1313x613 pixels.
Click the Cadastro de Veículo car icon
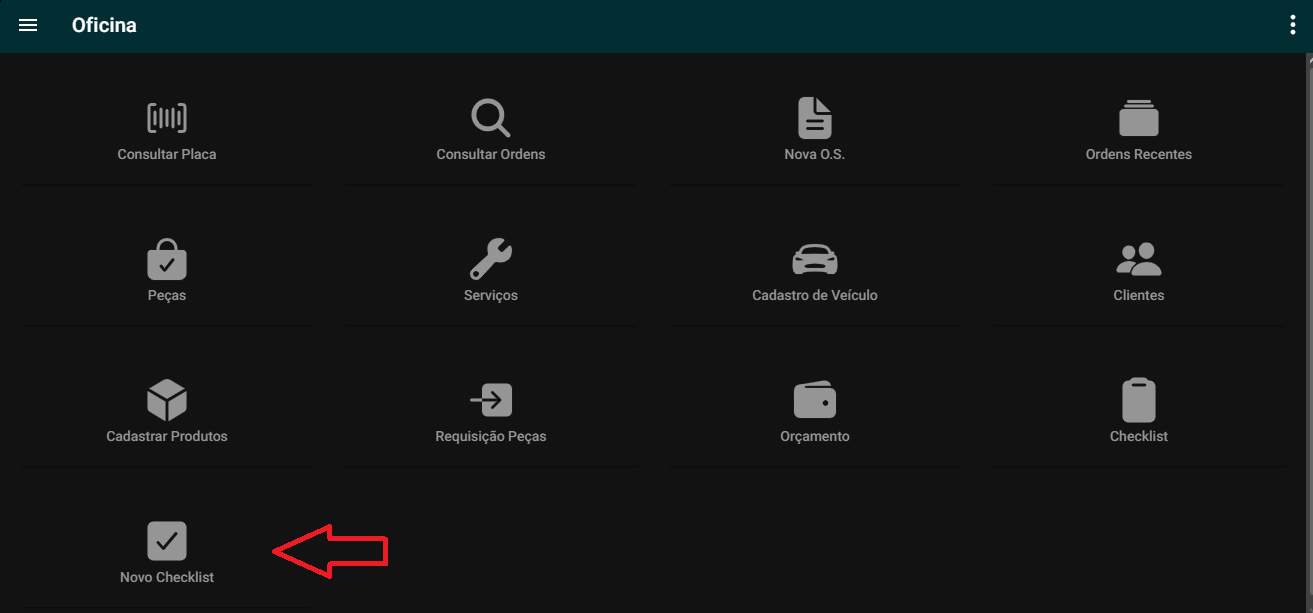click(x=814, y=259)
